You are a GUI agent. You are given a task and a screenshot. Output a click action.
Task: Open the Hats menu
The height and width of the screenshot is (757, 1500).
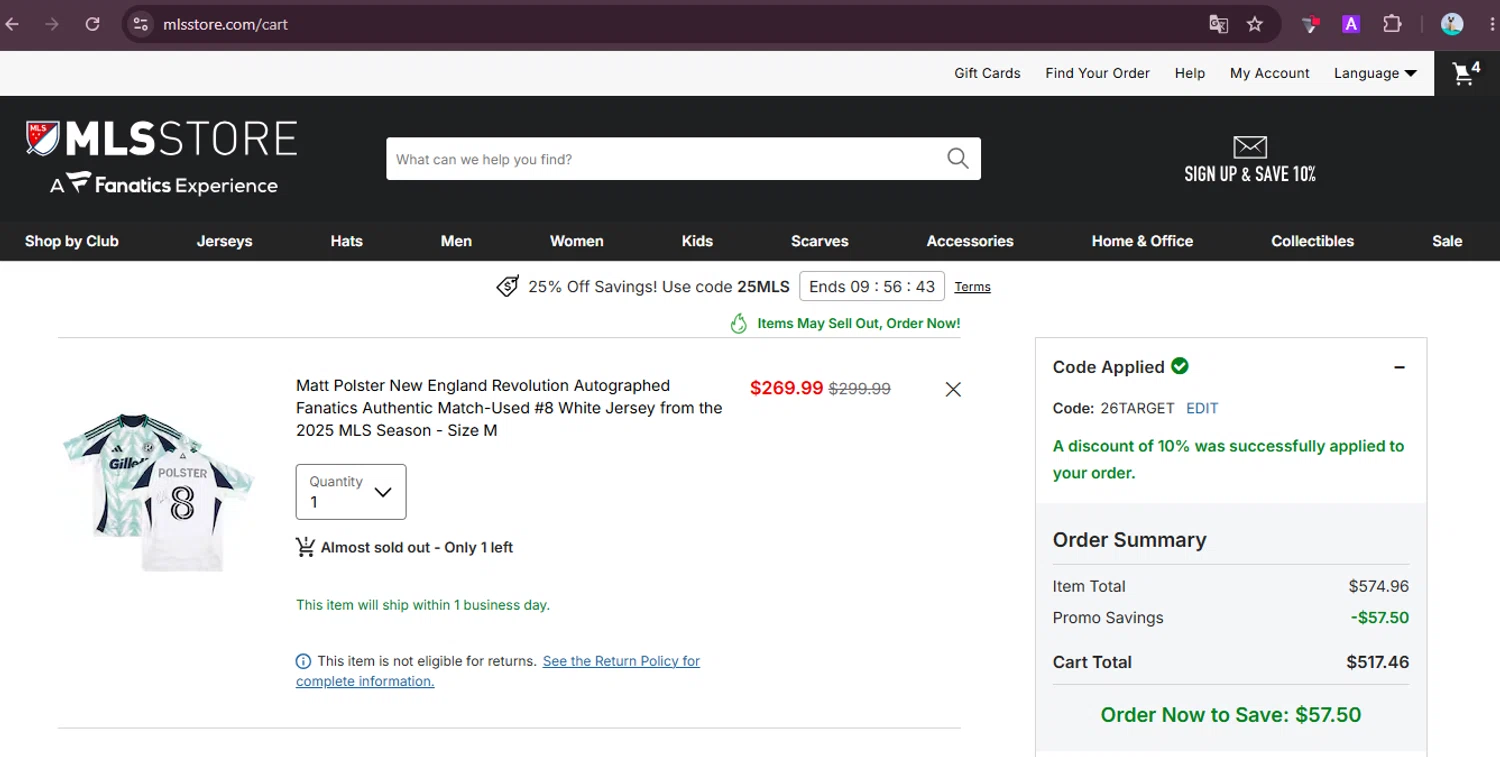point(347,241)
